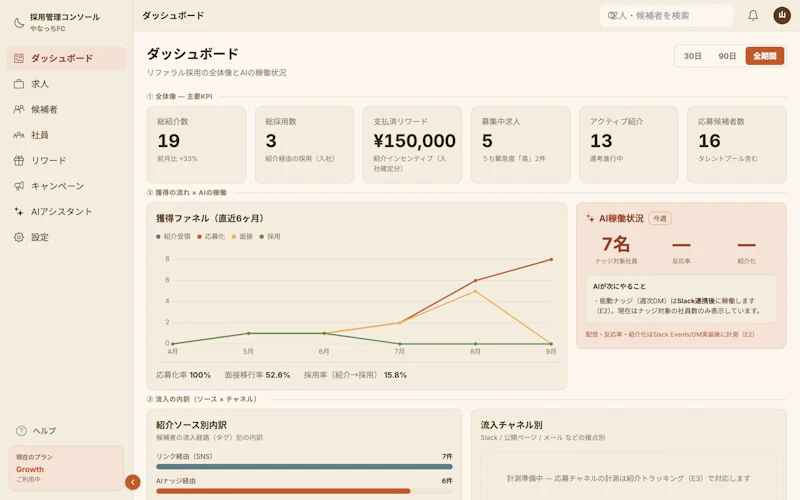Open 候補者 section
The height and width of the screenshot is (500, 800).
66,109
